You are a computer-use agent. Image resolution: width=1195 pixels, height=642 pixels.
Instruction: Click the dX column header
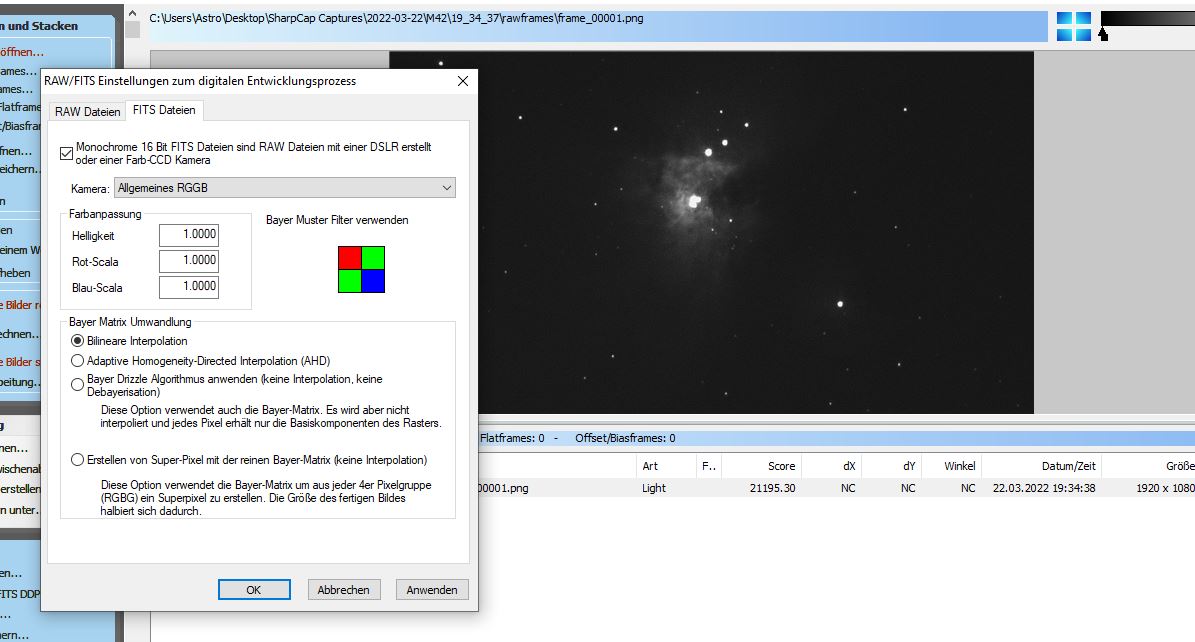click(x=830, y=466)
